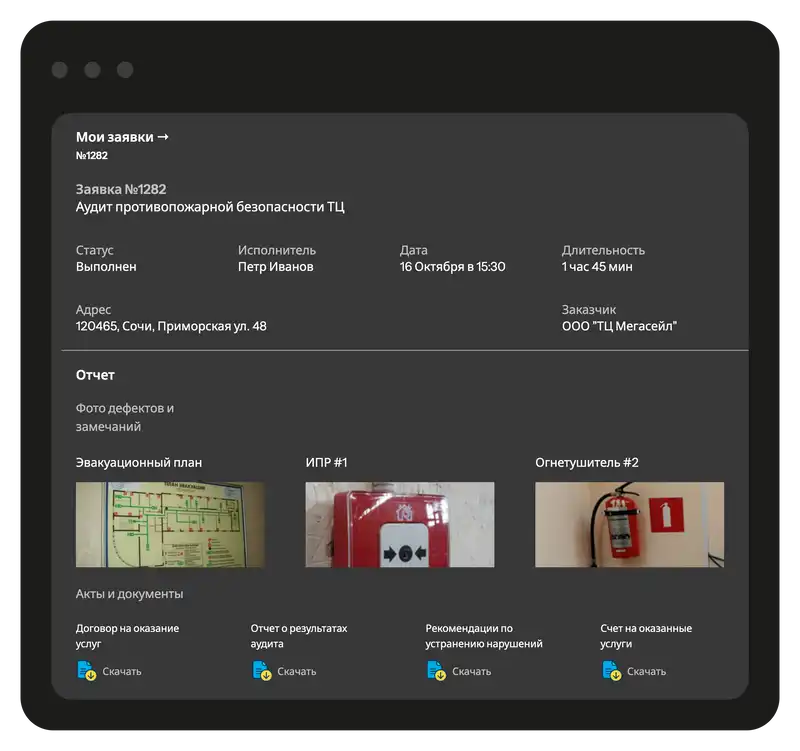Click download icon under Счет на оказанные услуги
This screenshot has width=800, height=751.
pos(611,671)
